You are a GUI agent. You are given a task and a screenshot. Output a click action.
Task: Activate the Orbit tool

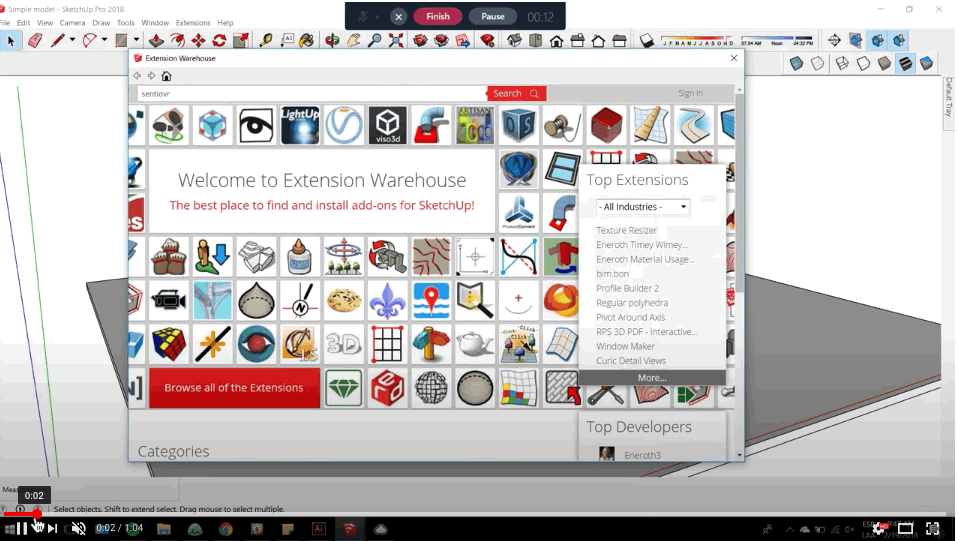332,41
